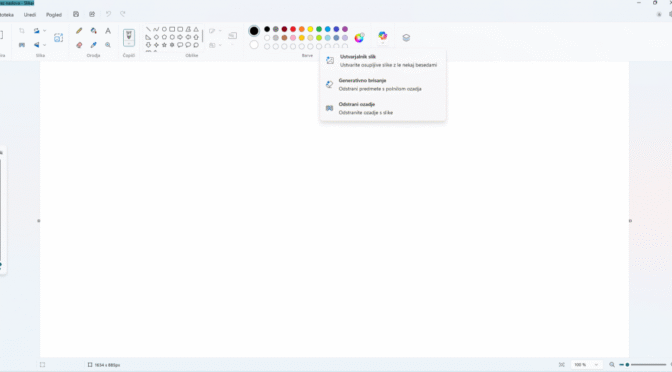The height and width of the screenshot is (372, 672).
Task: Select the Color picker eyedropper tool
Action: 93,45
